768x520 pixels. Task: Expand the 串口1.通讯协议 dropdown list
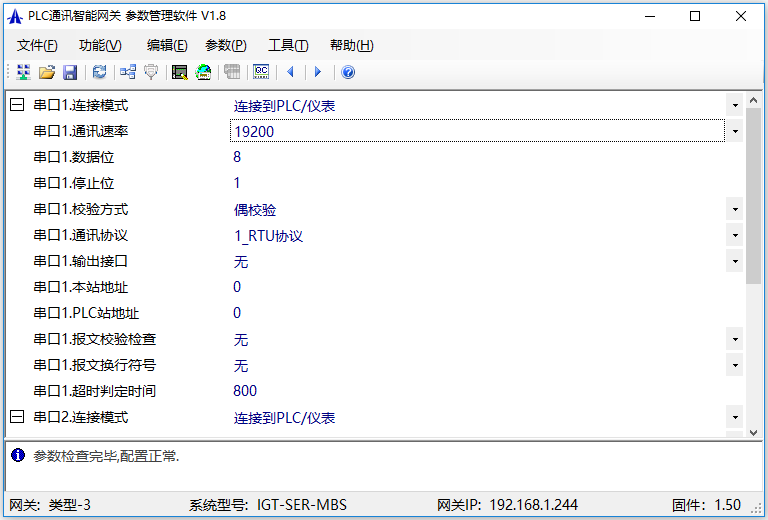[x=735, y=235]
